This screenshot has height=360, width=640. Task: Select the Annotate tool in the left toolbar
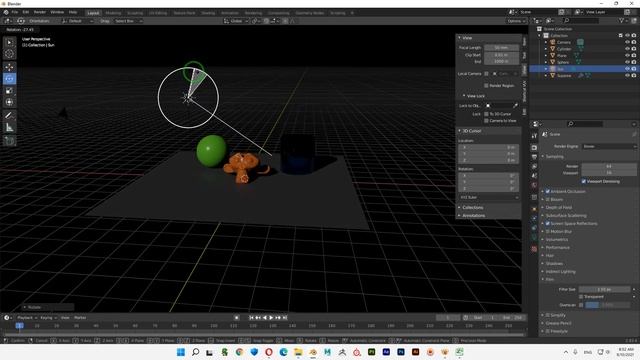point(9,116)
